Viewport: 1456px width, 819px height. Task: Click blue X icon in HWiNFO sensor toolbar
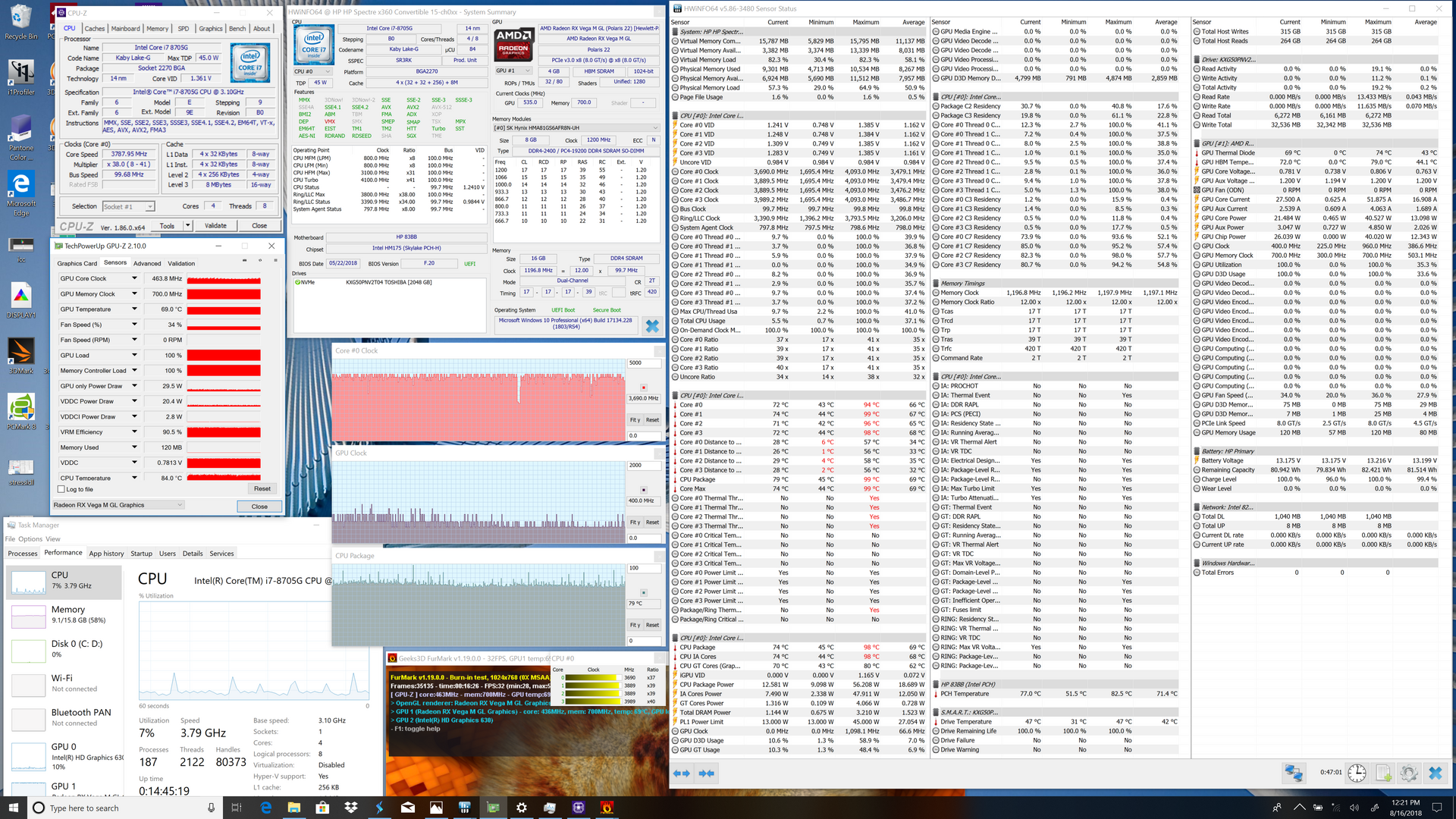coord(1435,773)
